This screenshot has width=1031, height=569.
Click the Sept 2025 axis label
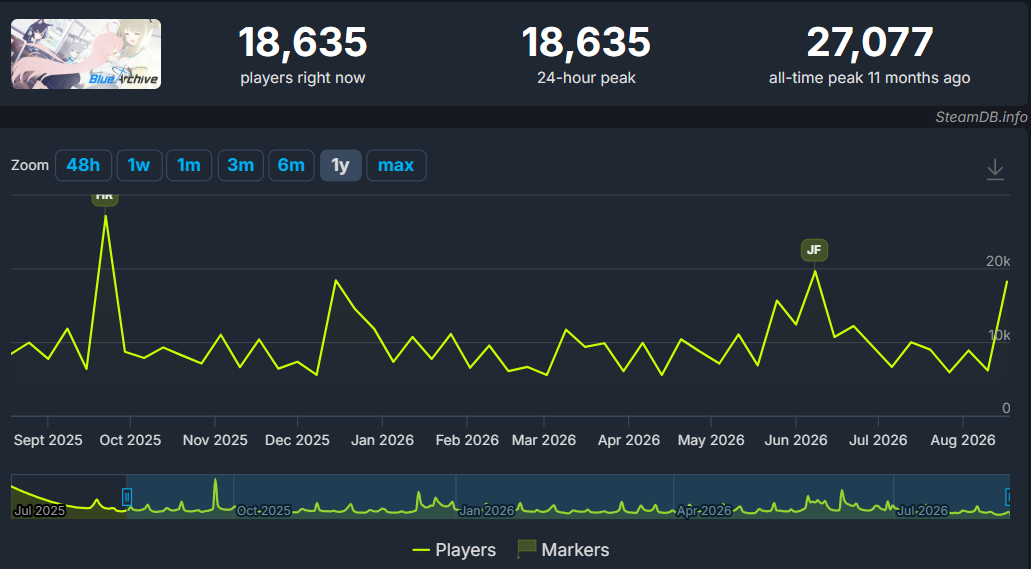pos(48,440)
